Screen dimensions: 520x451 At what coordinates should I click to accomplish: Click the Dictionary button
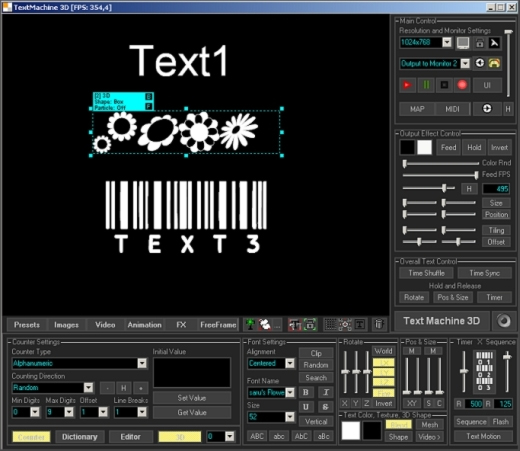80,437
